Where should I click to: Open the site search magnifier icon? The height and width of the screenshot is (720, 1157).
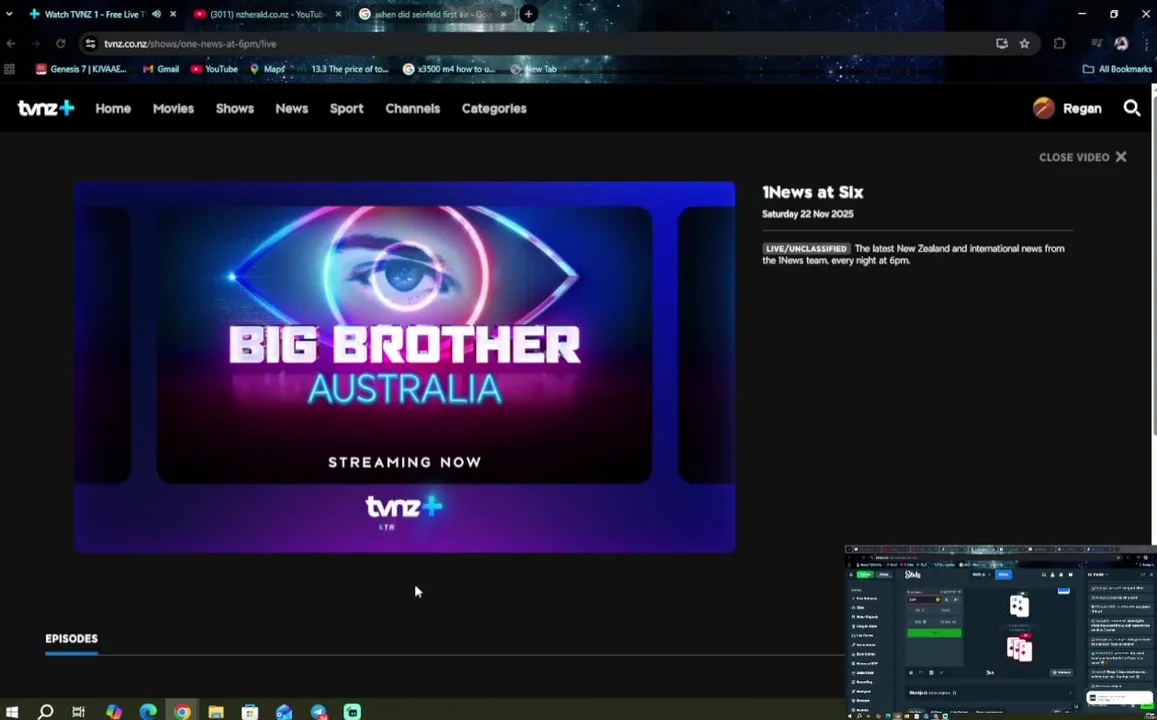point(1132,108)
